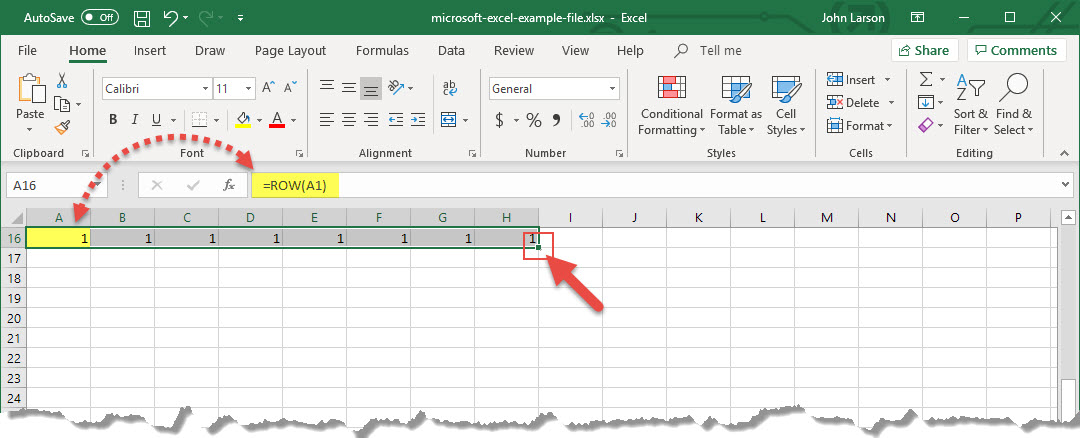Click the Wrap Text icon

click(449, 89)
